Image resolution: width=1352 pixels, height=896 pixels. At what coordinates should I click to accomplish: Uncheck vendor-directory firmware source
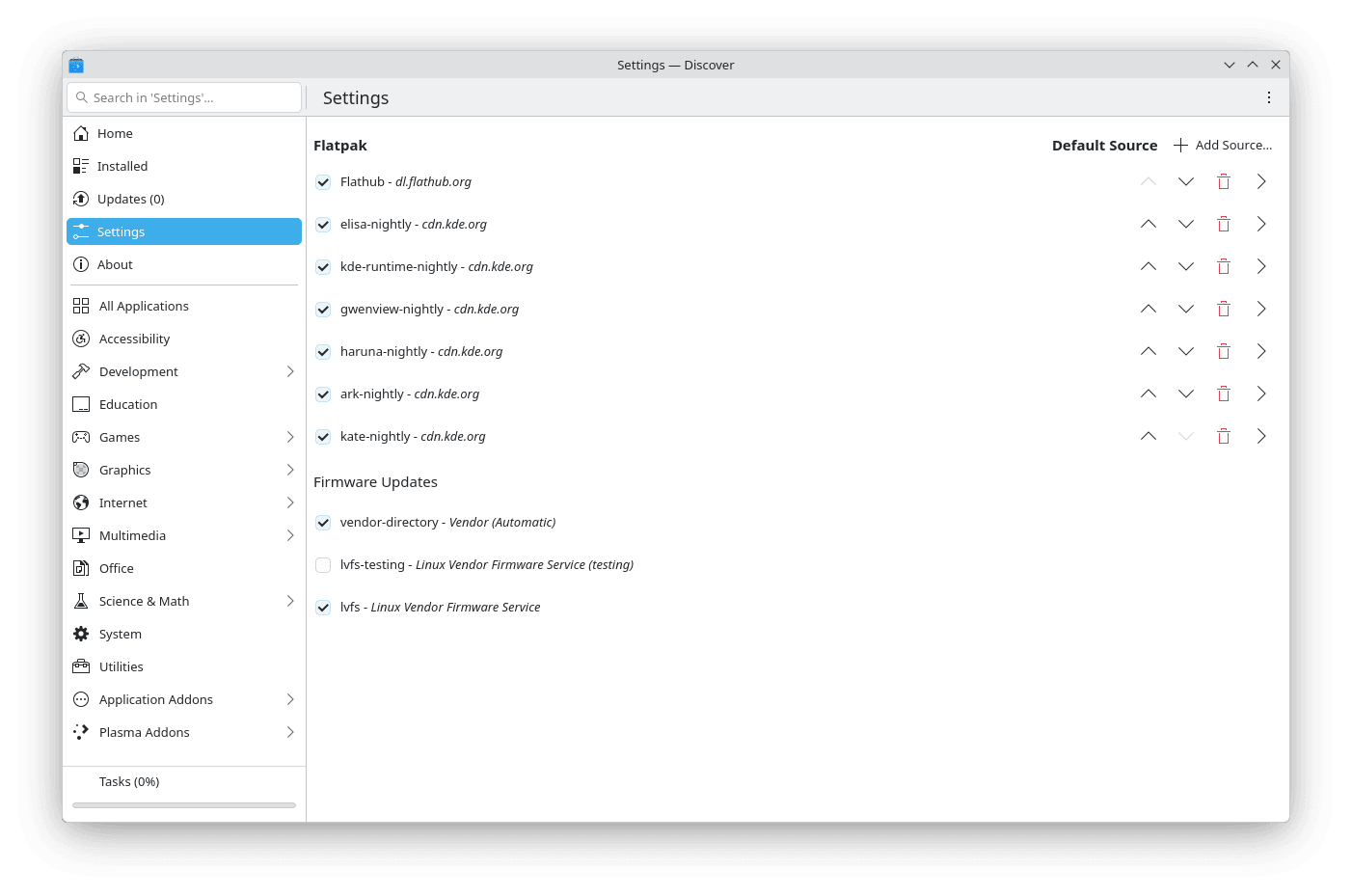(323, 523)
